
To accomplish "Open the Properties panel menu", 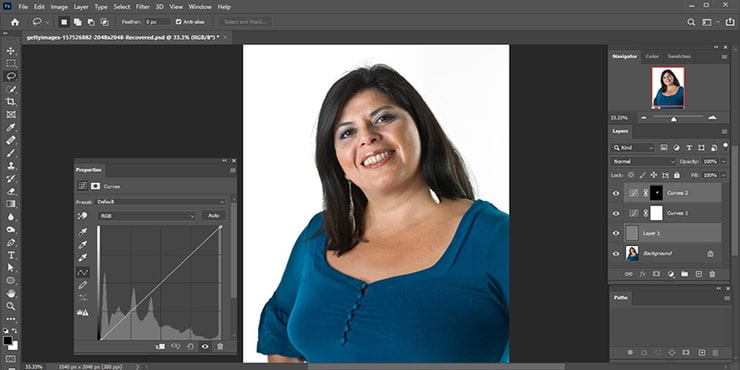I will point(233,170).
